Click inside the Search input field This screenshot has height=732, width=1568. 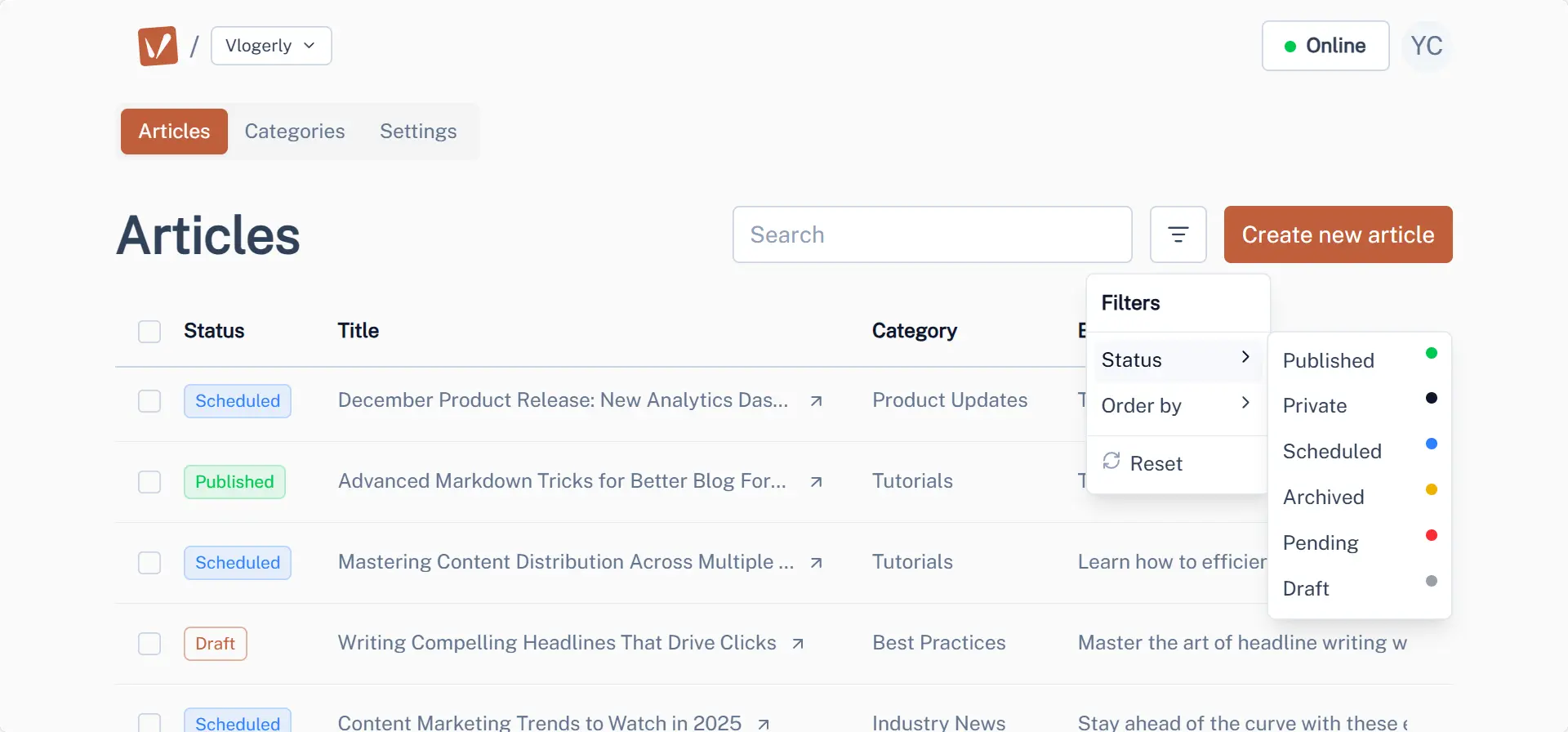point(932,234)
